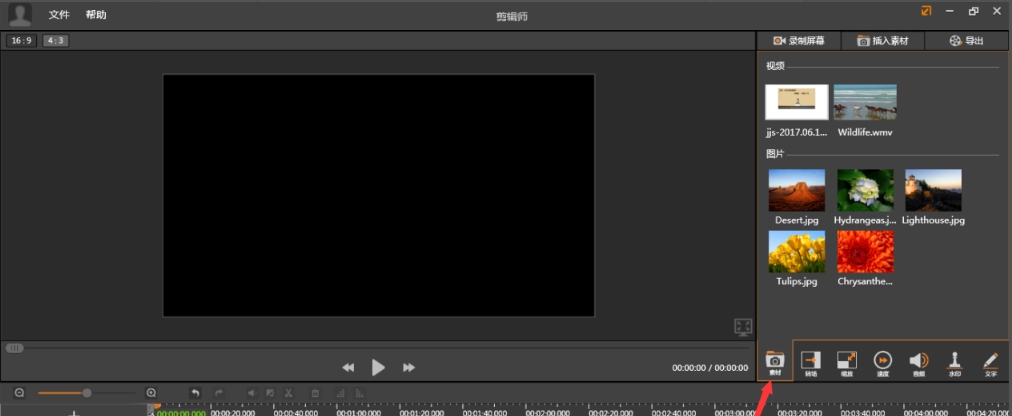The image size is (1012, 416).
Task: Play the preview video
Action: coord(378,368)
